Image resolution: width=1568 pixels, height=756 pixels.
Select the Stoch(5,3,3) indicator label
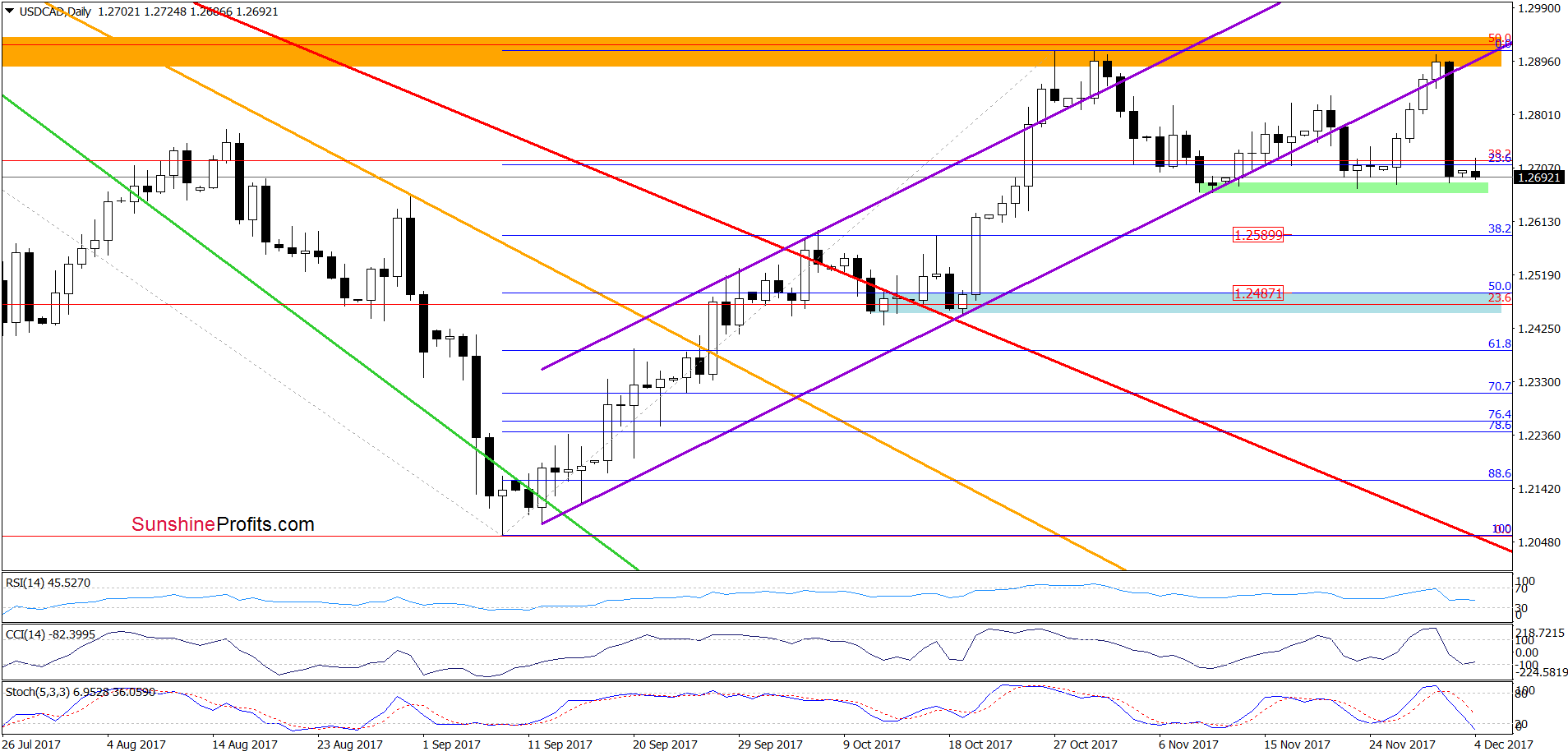pyautogui.click(x=81, y=692)
